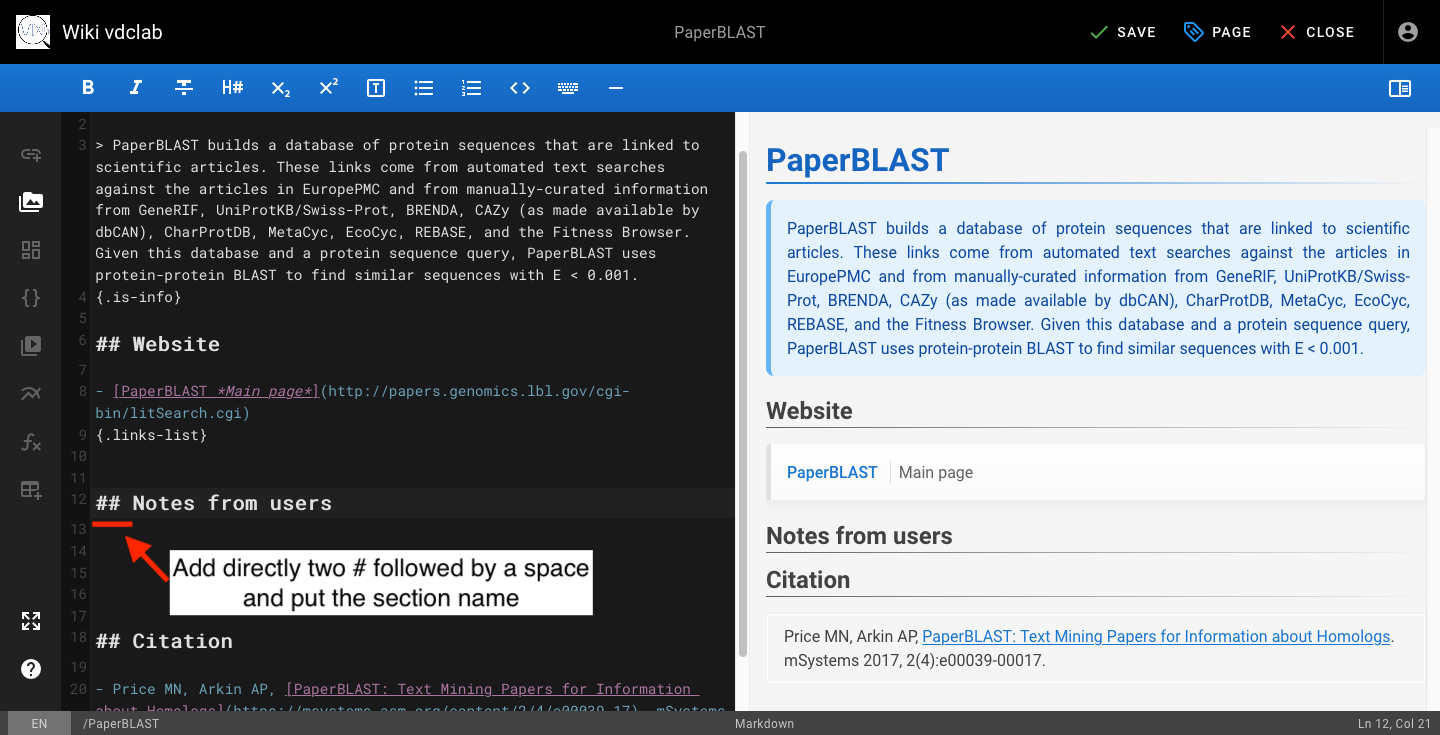The width and height of the screenshot is (1440, 735).
Task: Place cursor on '## Notes from users' line
Action: tap(214, 503)
